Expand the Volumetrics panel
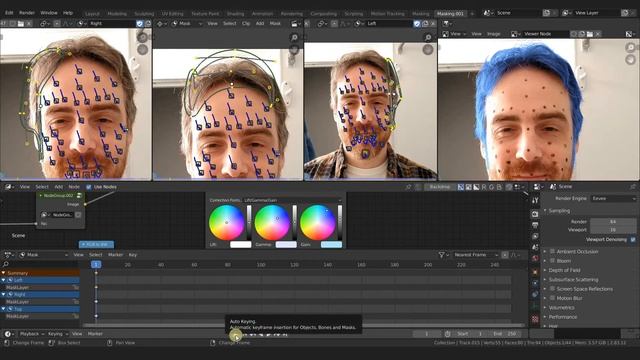Screen dimensions: 640x360 [562, 307]
